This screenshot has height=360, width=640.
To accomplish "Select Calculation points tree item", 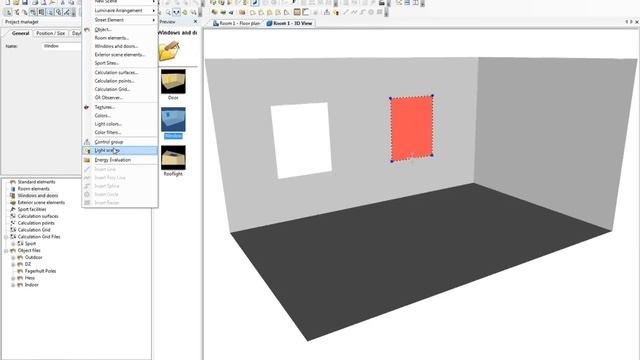I will click(36, 223).
